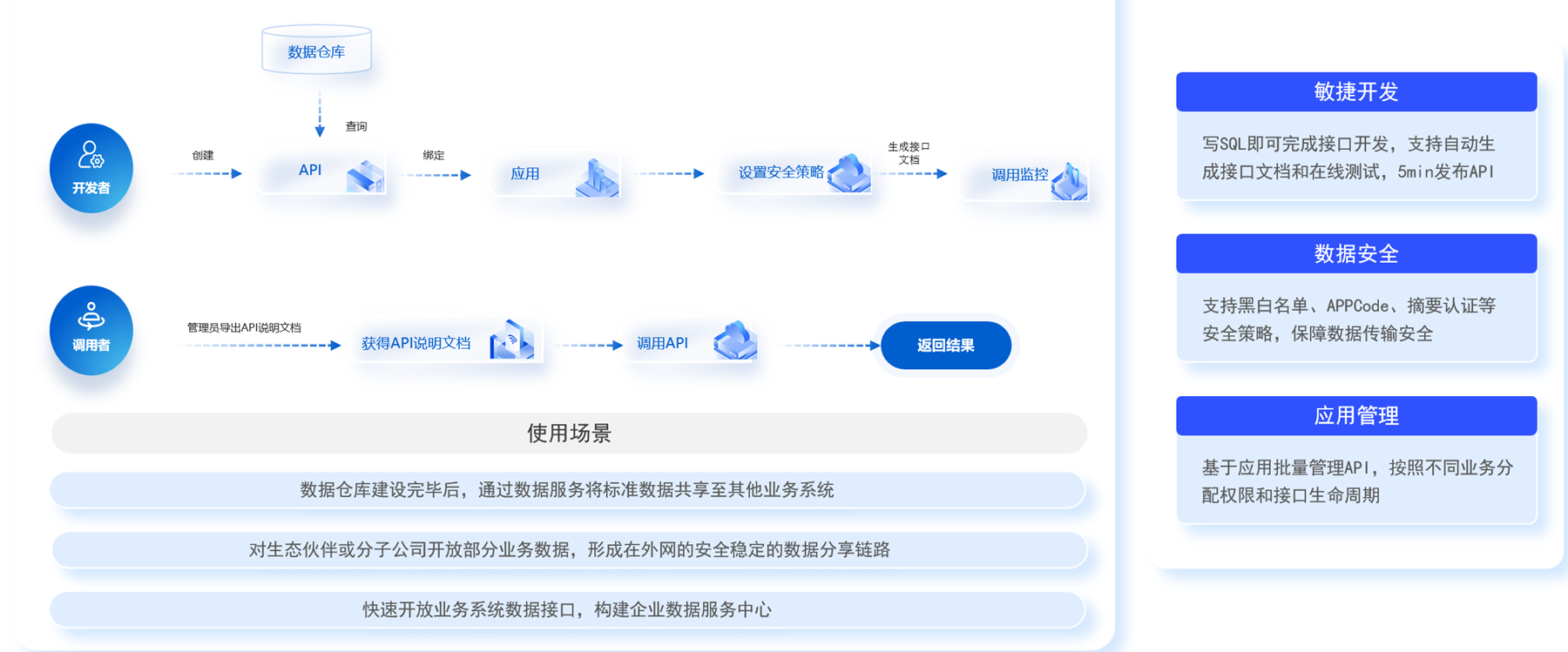This screenshot has width=1568, height=652.
Task: Click the 查询 label near arrow
Action: pyautogui.click(x=356, y=126)
